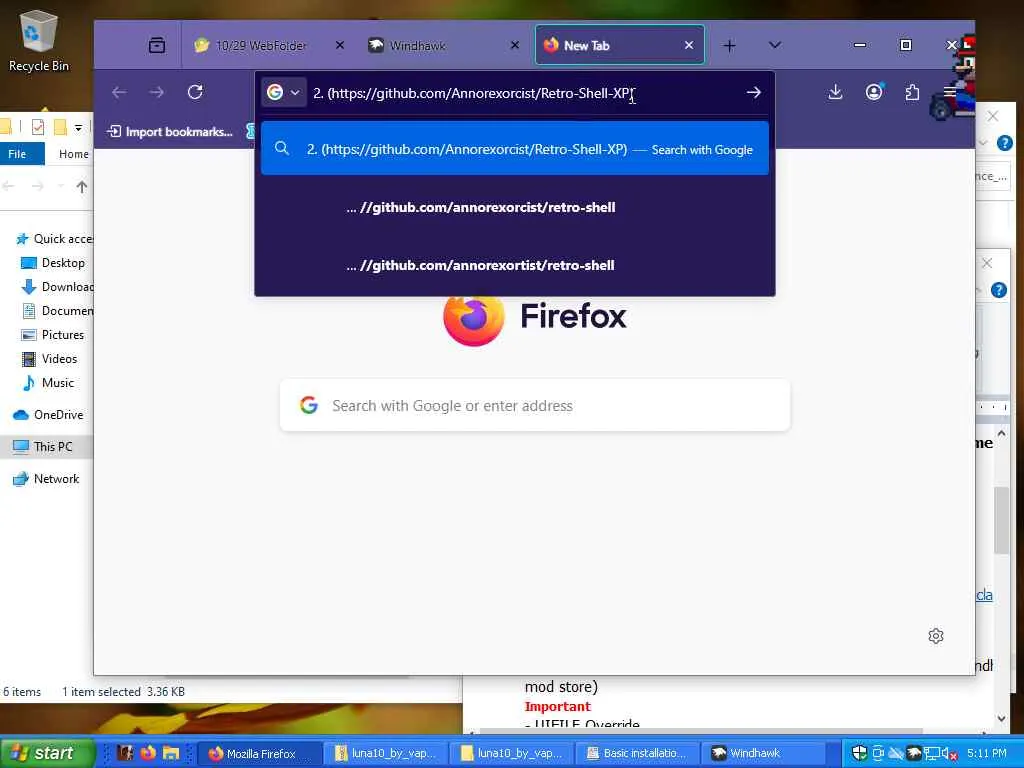Click the volume muted tray icon
1024x768 pixels.
(950, 754)
